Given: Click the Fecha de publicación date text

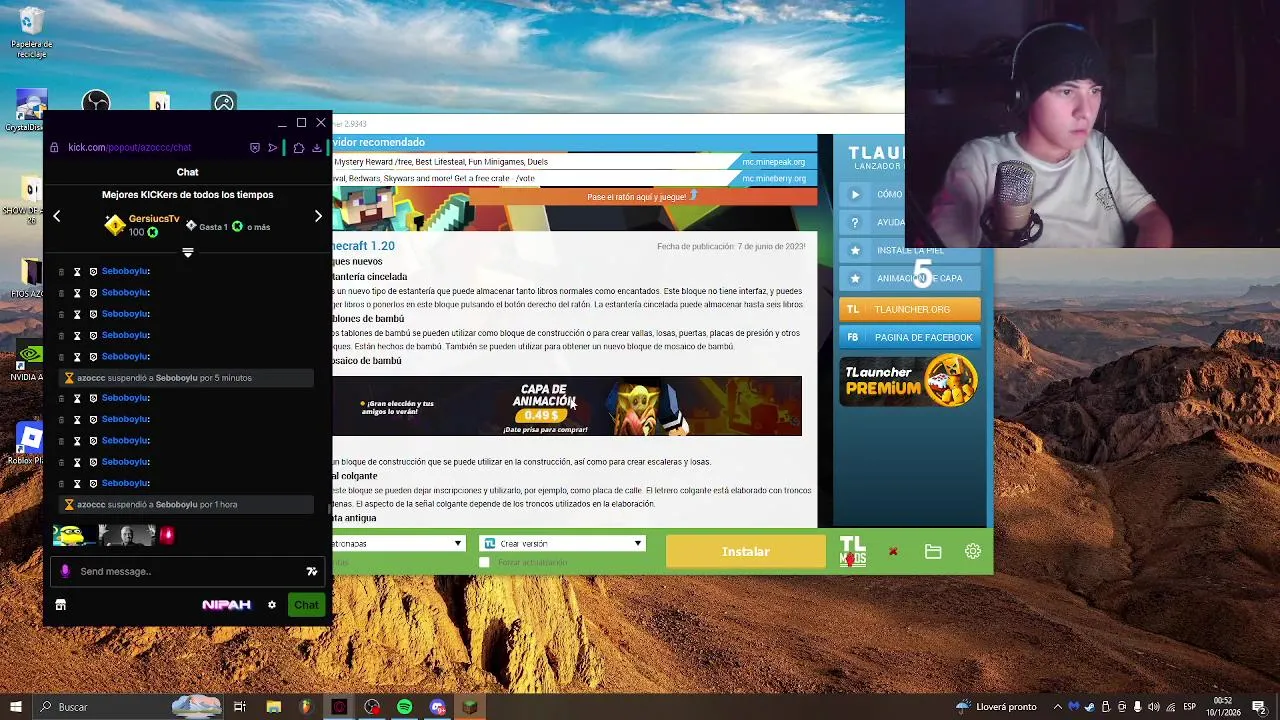Looking at the screenshot, I should (731, 246).
